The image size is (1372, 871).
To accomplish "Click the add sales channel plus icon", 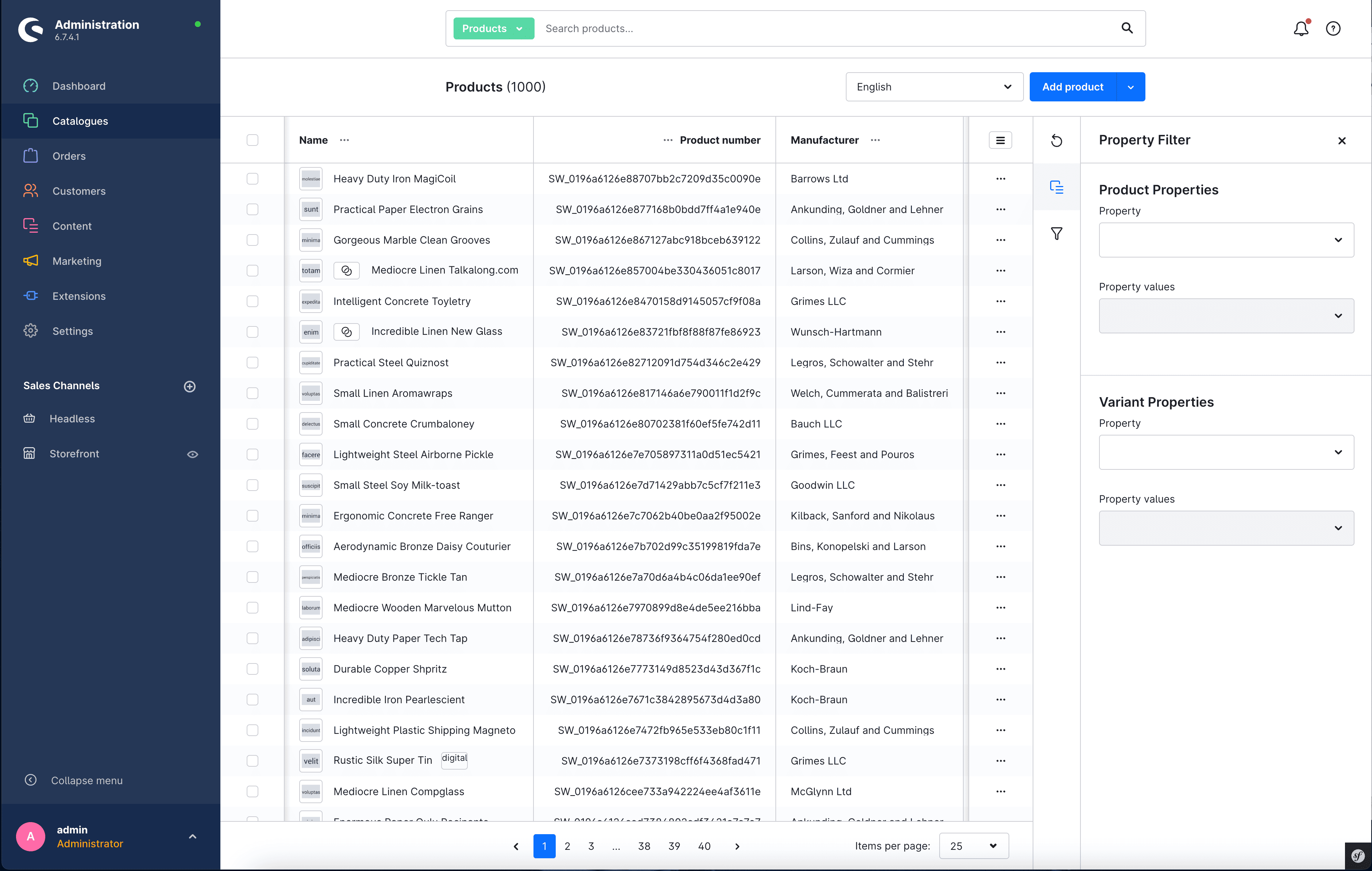I will click(x=190, y=386).
